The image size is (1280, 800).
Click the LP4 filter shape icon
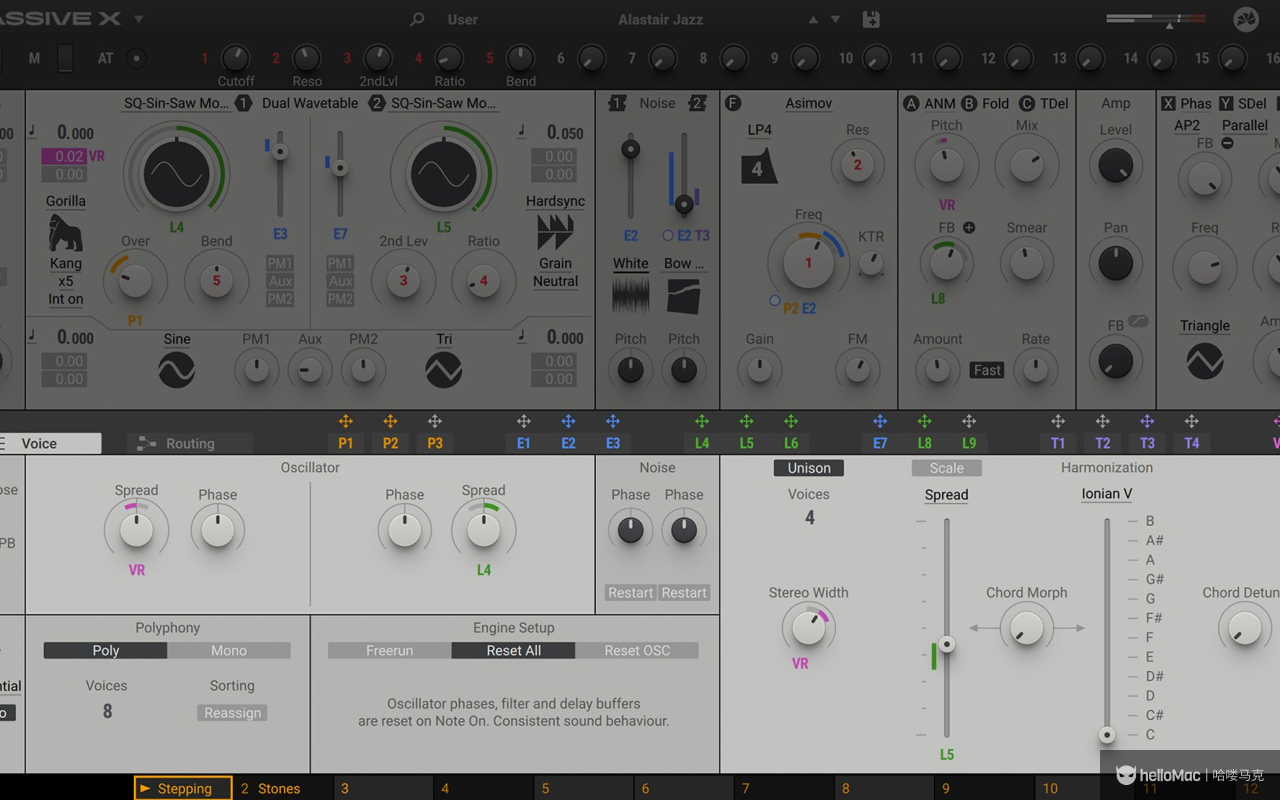759,166
